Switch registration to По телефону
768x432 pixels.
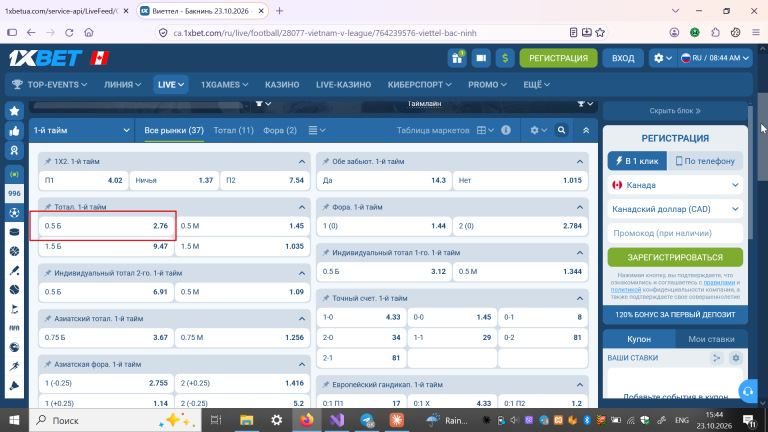pyautogui.click(x=705, y=161)
